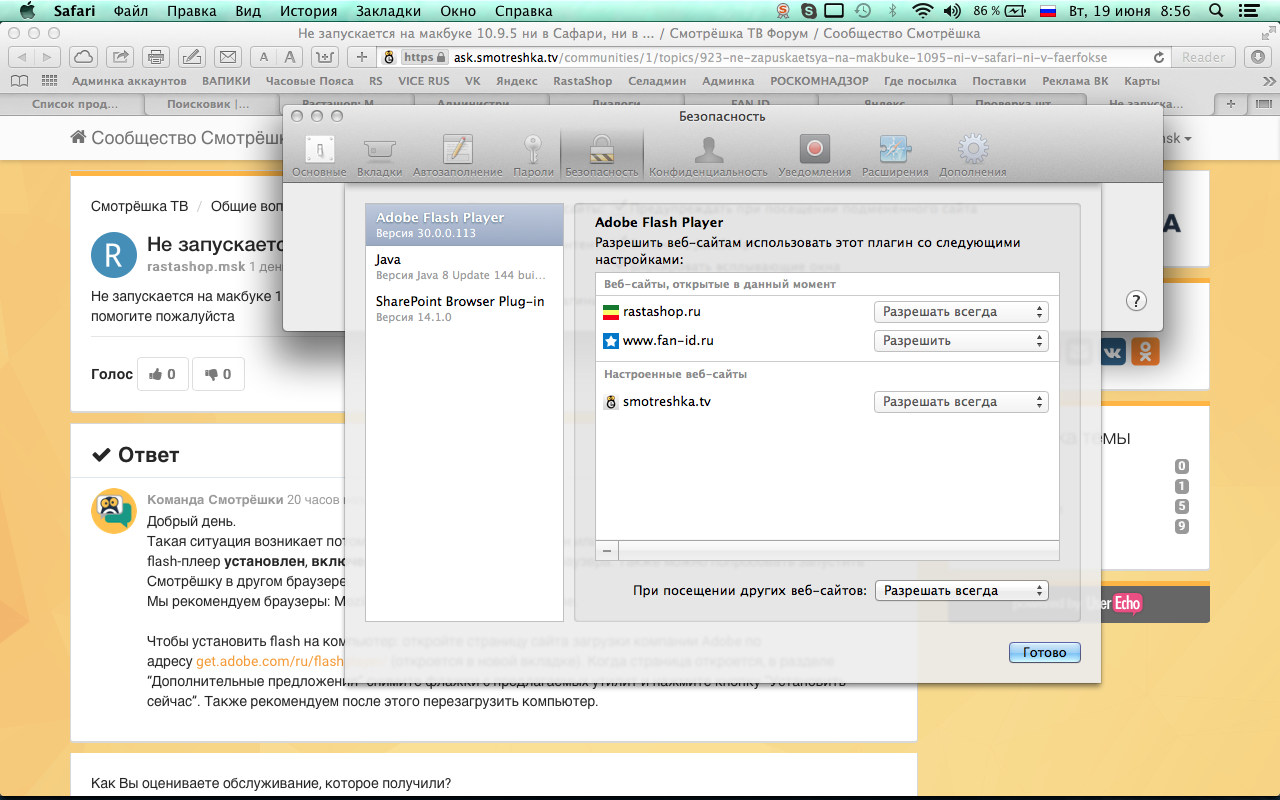Open the RastaShop bookmark
1280x800 pixels.
point(583,81)
